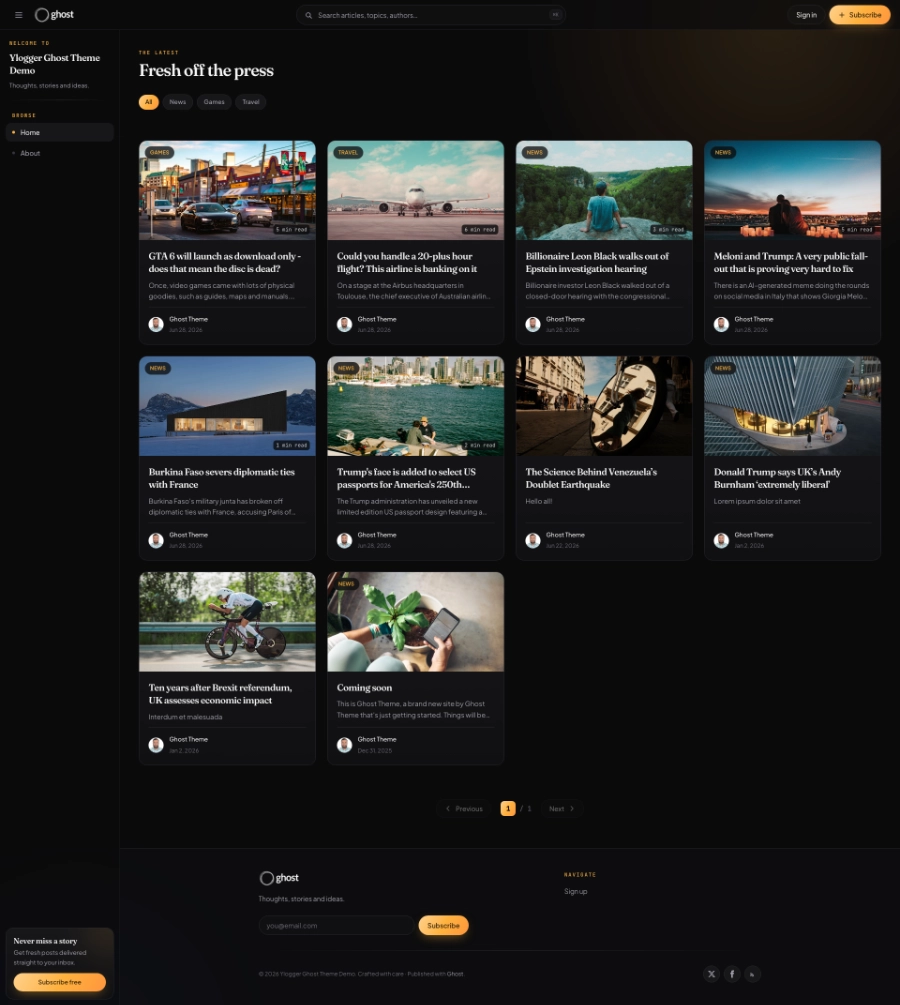
Task: Open 'The Science Behind Venezuela's Doublet Earthquake'
Action: click(x=591, y=478)
